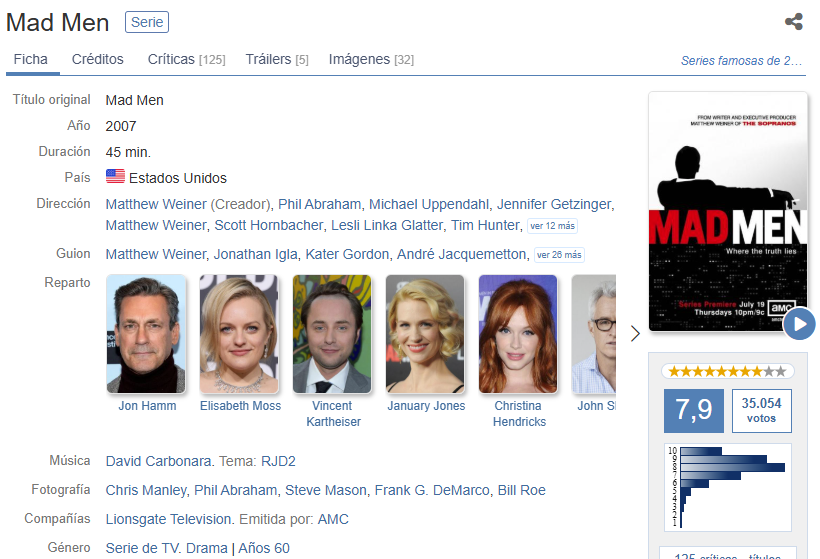820x559 pixels.
Task: Click the 7,9 rating score box
Action: pos(694,410)
